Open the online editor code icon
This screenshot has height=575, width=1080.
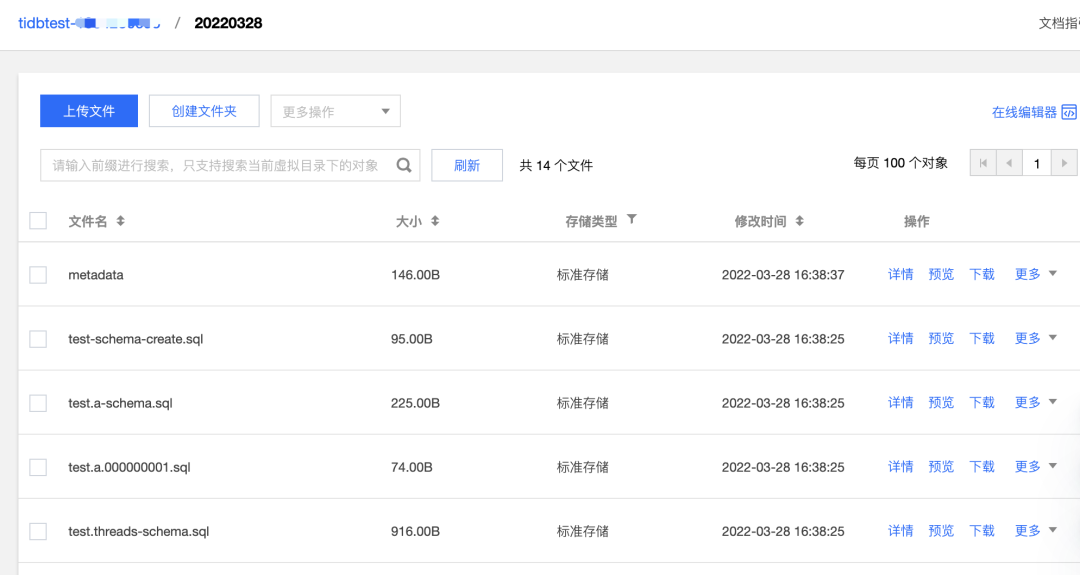pyautogui.click(x=1069, y=112)
